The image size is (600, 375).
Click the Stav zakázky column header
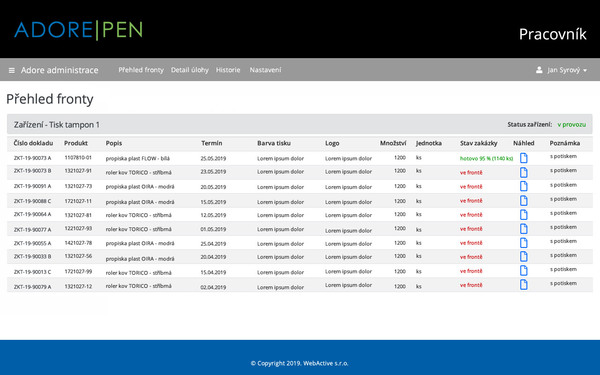point(479,143)
